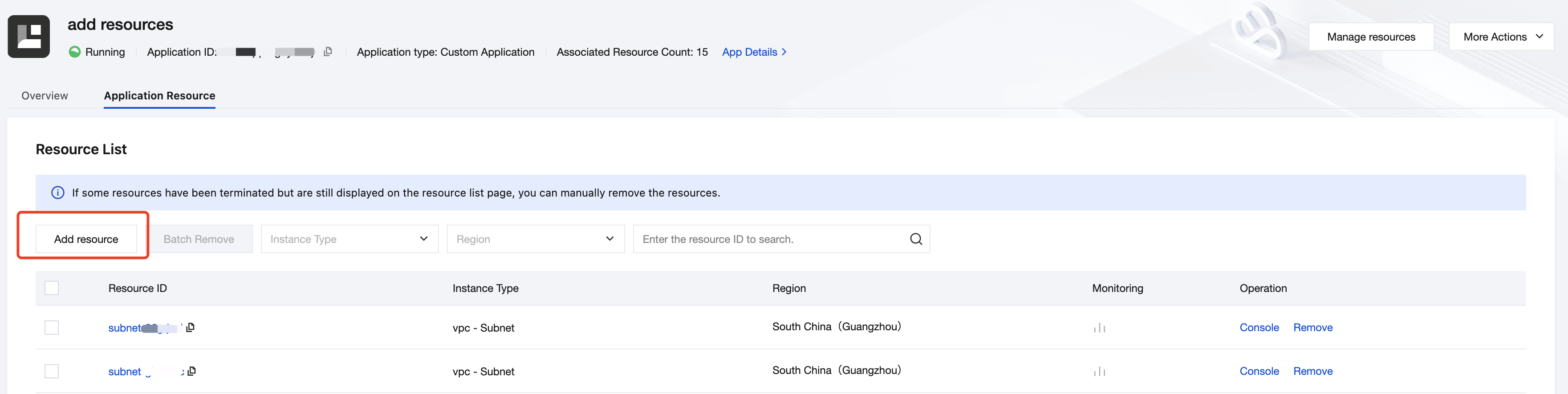Open the More Actions dropdown

1500,37
